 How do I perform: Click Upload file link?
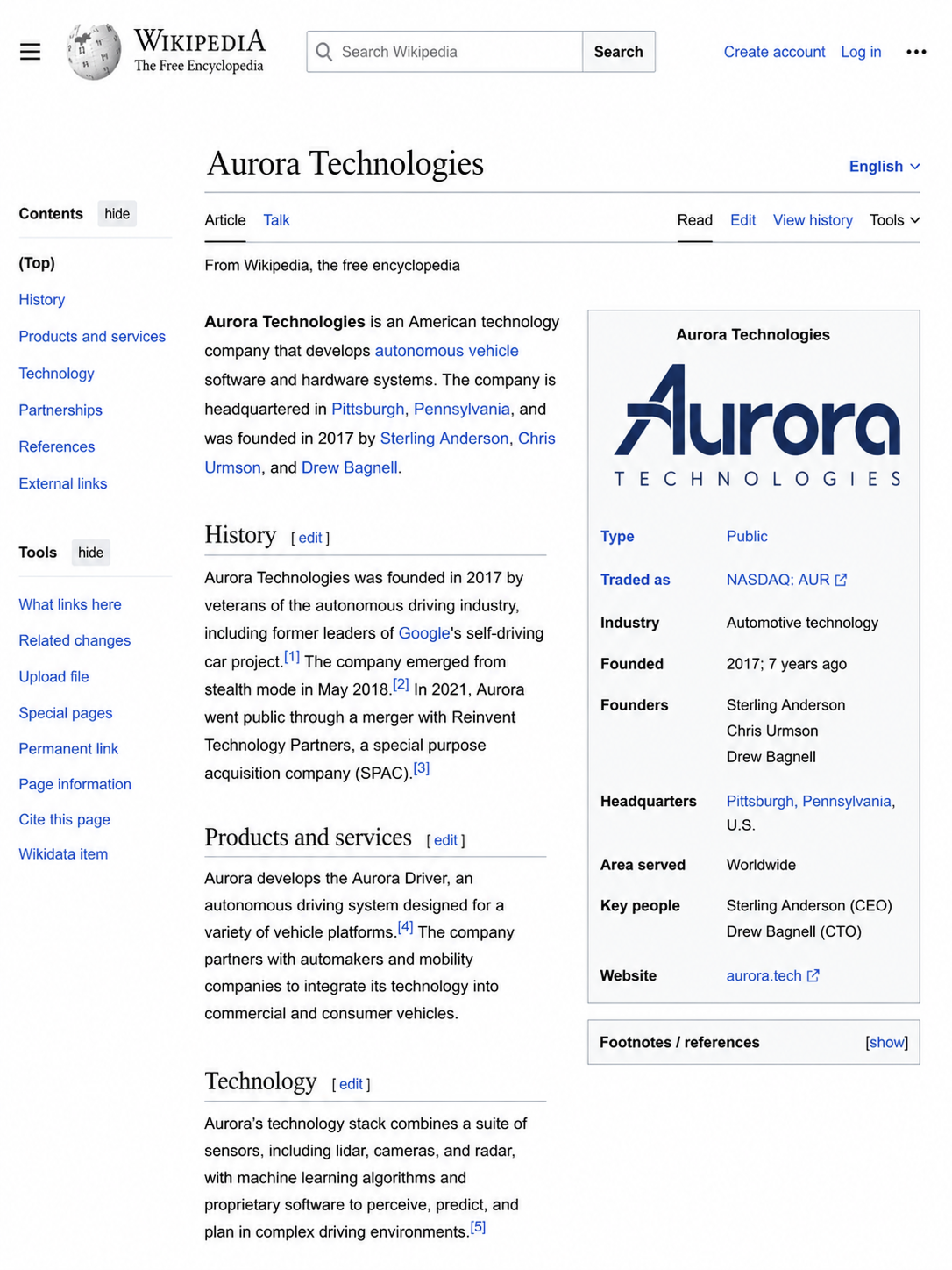pyautogui.click(x=54, y=676)
